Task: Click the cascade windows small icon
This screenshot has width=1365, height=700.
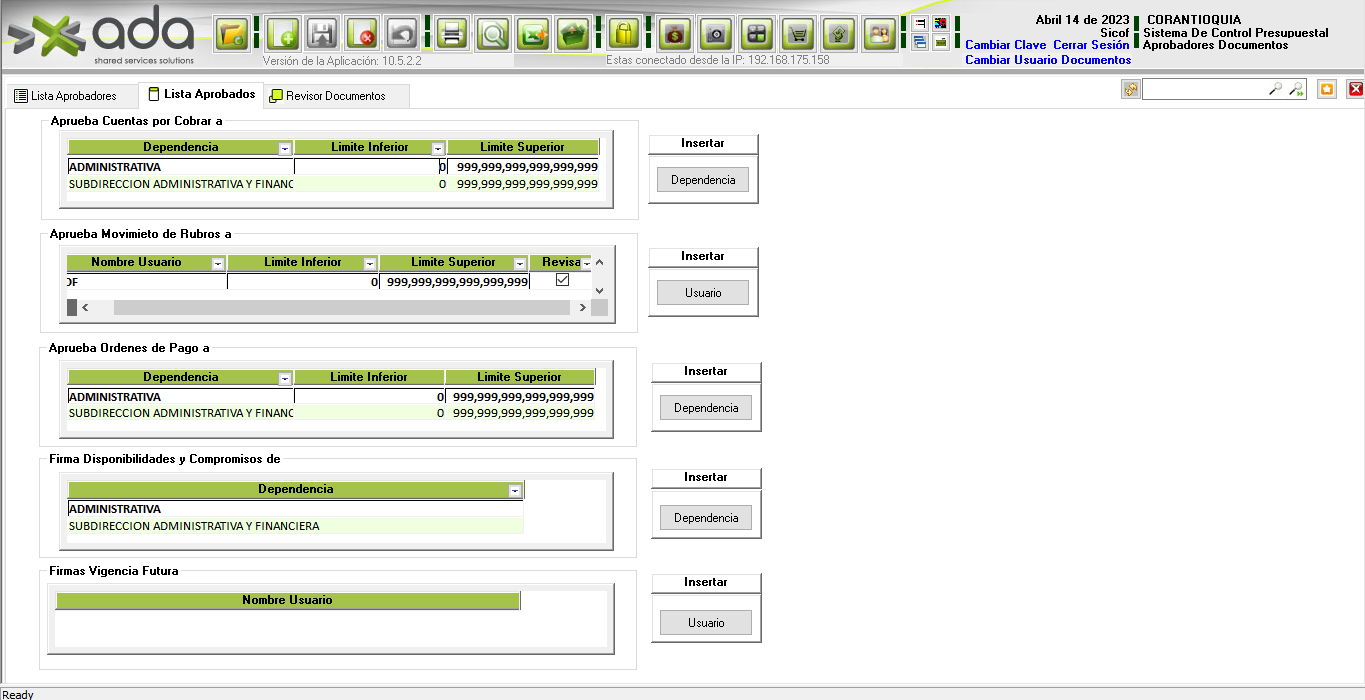Action: coord(919,42)
